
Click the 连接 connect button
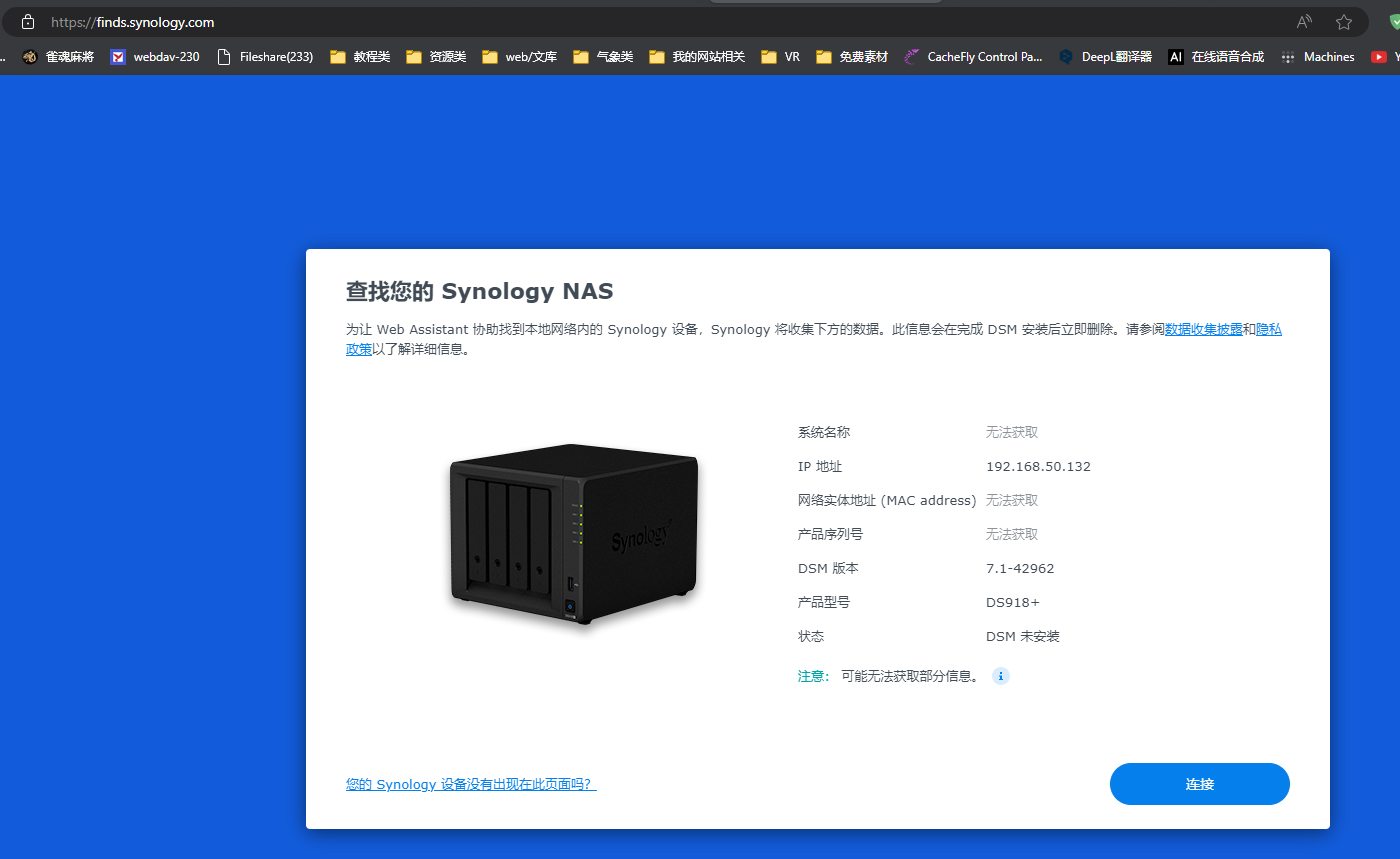coord(1200,784)
